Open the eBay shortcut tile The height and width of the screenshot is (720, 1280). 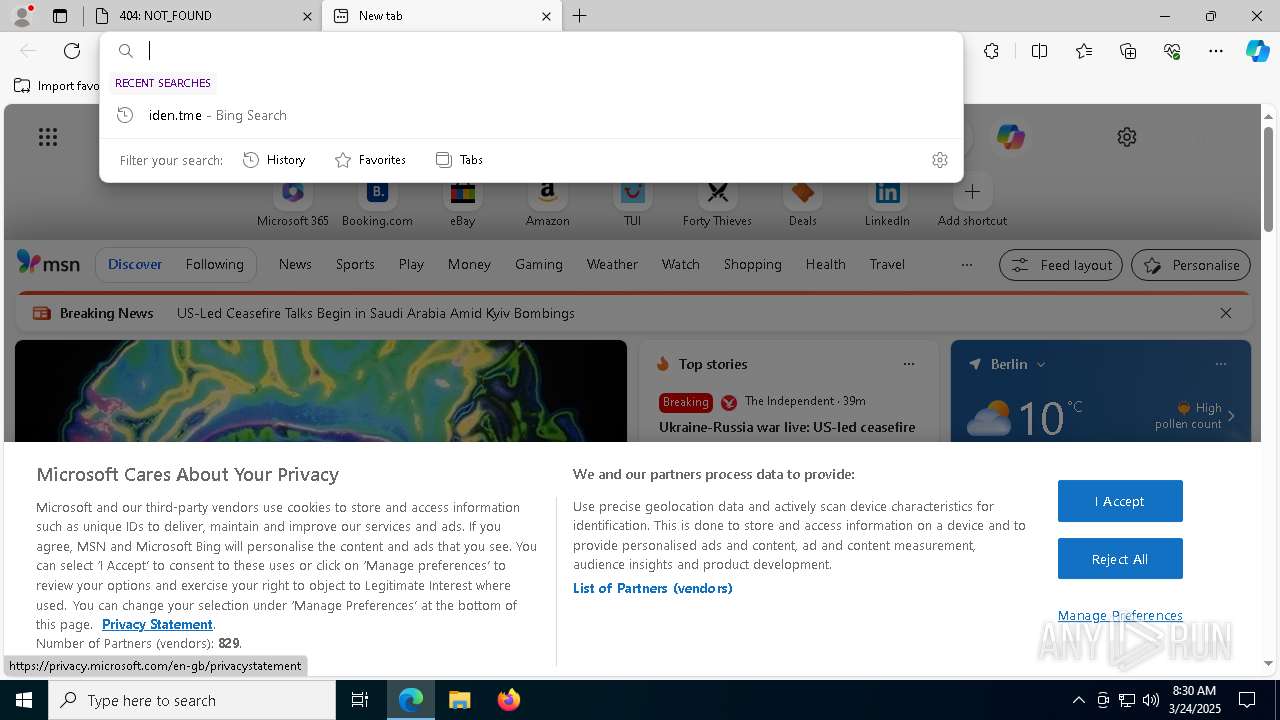(x=462, y=203)
